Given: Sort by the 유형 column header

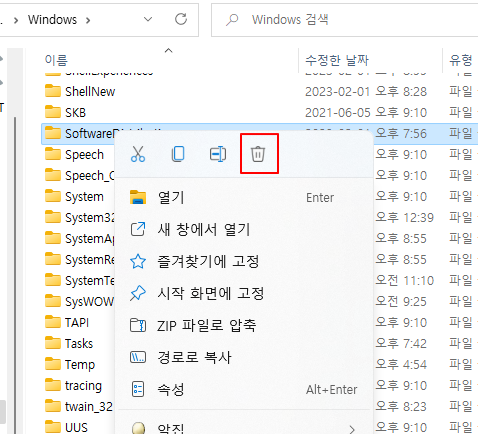Looking at the screenshot, I should pyautogui.click(x=461, y=60).
